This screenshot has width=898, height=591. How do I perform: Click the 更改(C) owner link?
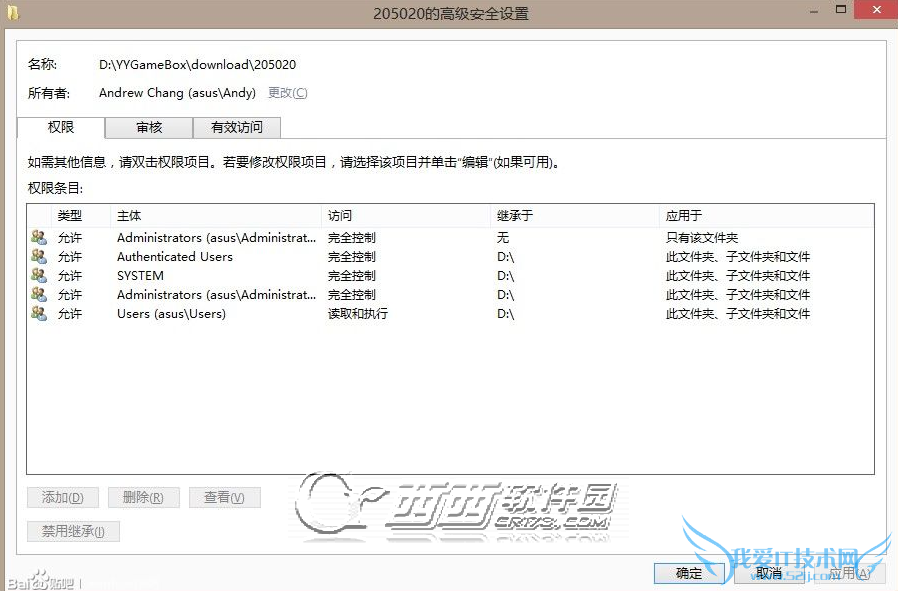tap(287, 93)
